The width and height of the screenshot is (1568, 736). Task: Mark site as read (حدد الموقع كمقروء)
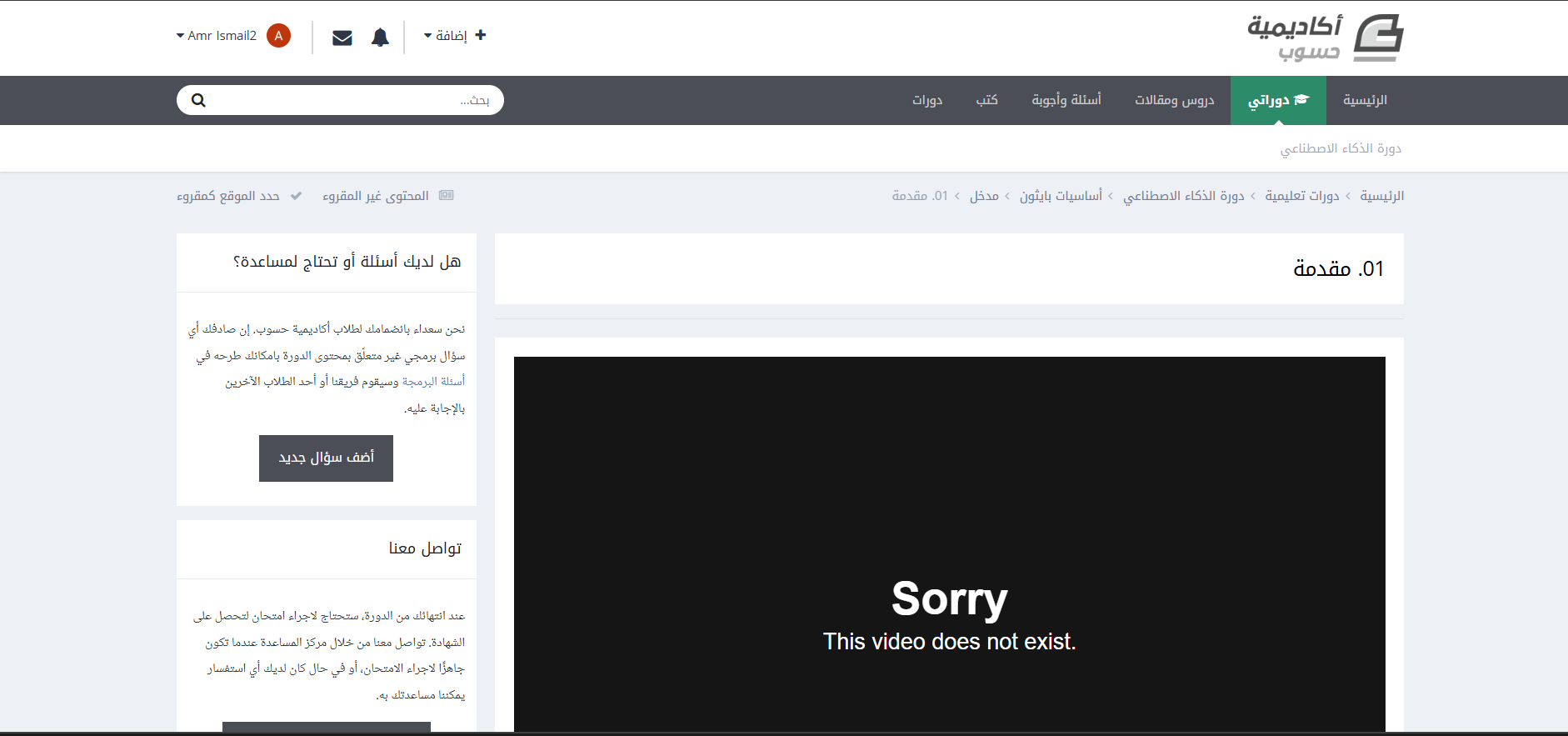point(228,196)
